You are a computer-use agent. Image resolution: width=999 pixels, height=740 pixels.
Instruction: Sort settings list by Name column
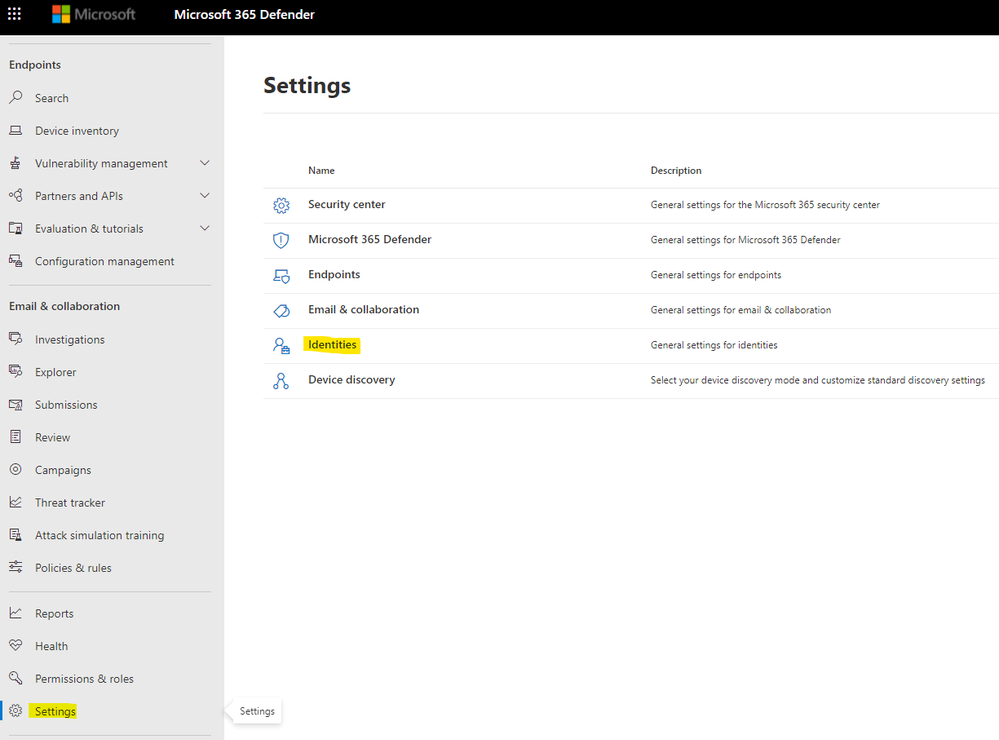pos(321,171)
